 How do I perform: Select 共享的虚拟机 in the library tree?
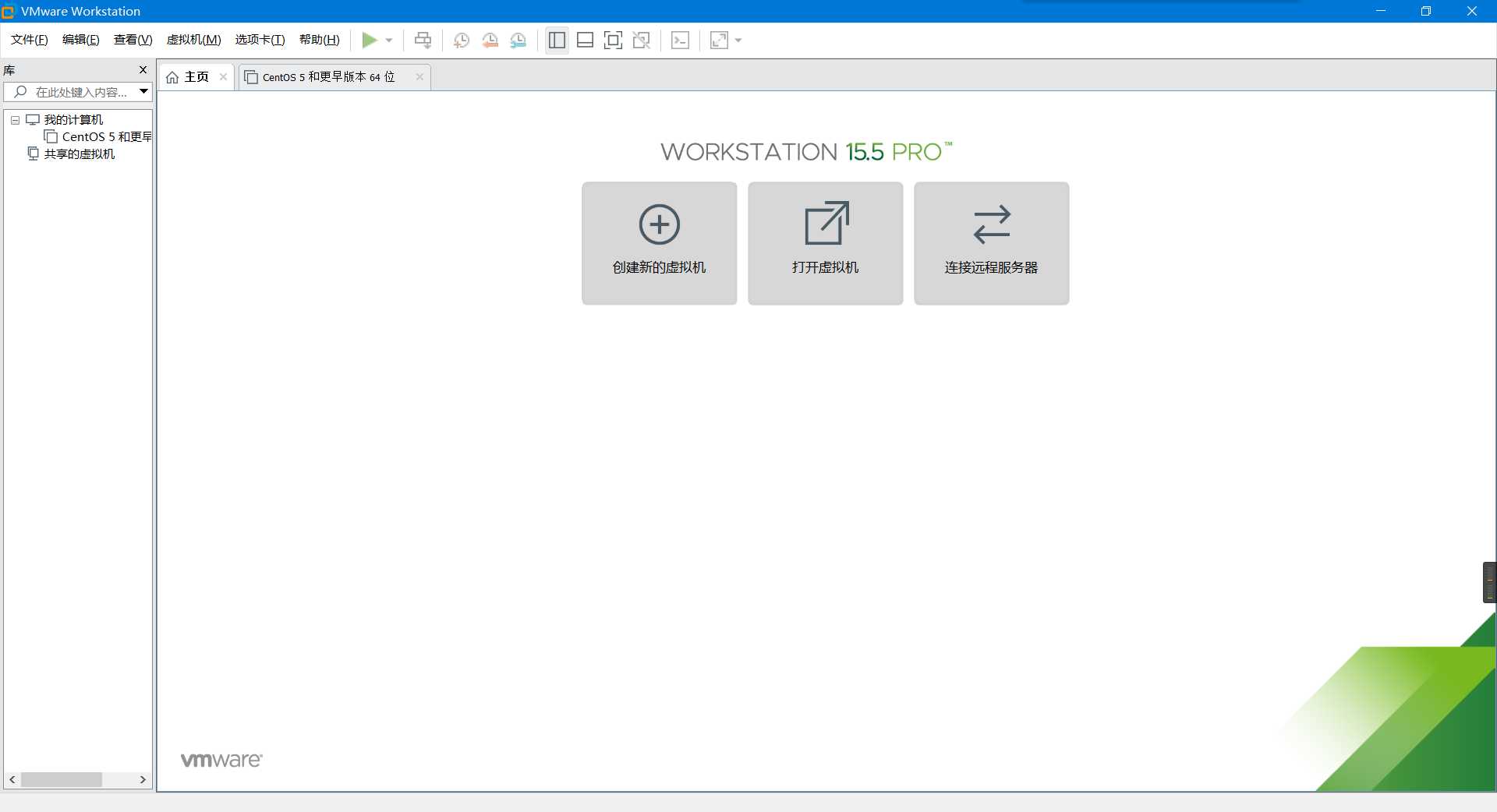[x=79, y=154]
